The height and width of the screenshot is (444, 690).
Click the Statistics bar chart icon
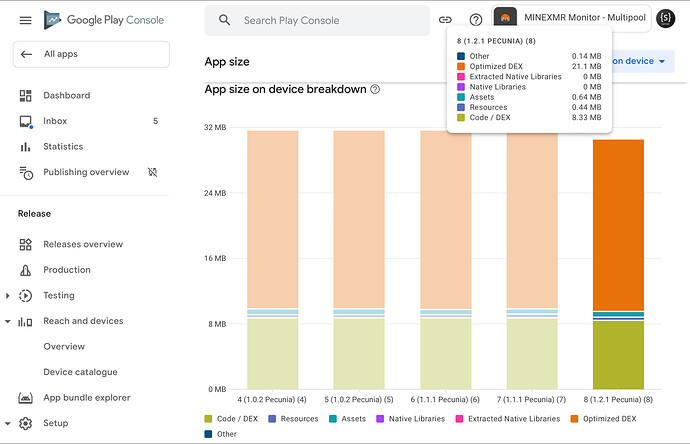click(x=26, y=147)
